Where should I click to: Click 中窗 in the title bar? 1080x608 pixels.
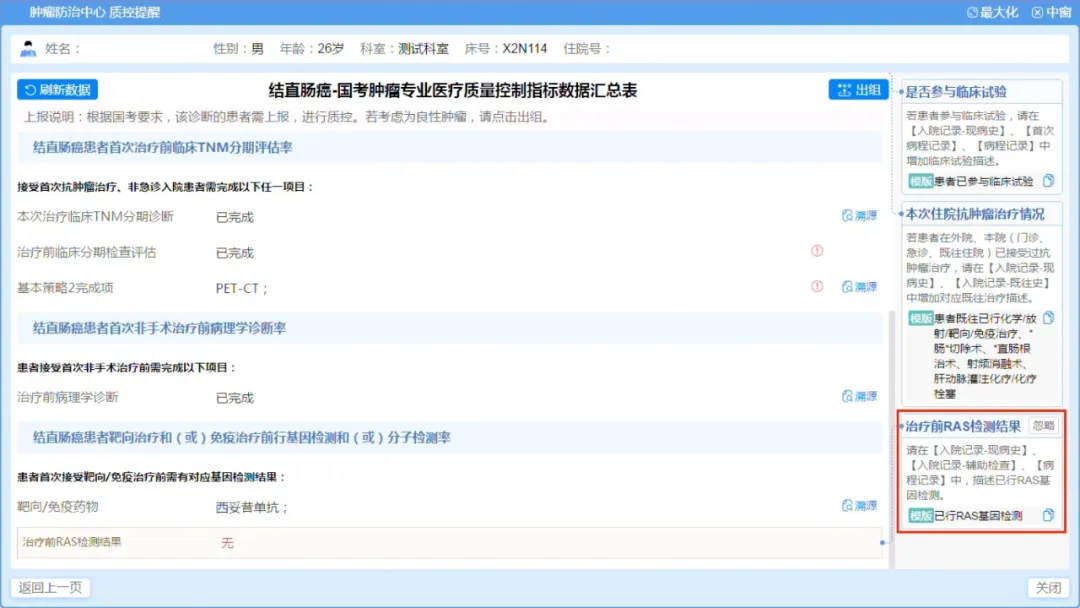[x=1051, y=12]
